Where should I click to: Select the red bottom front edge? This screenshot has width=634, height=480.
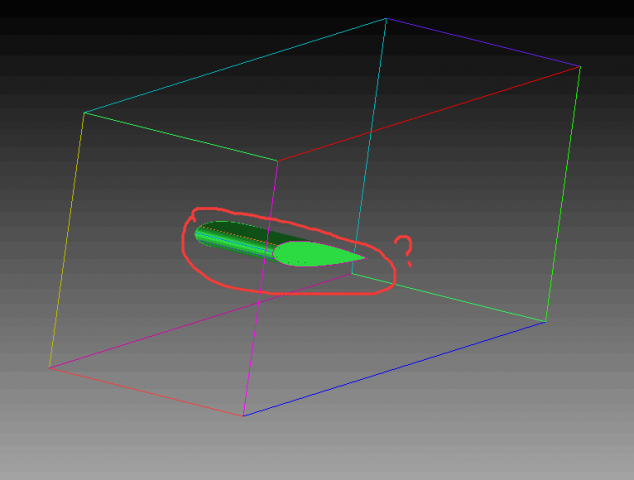point(146,391)
